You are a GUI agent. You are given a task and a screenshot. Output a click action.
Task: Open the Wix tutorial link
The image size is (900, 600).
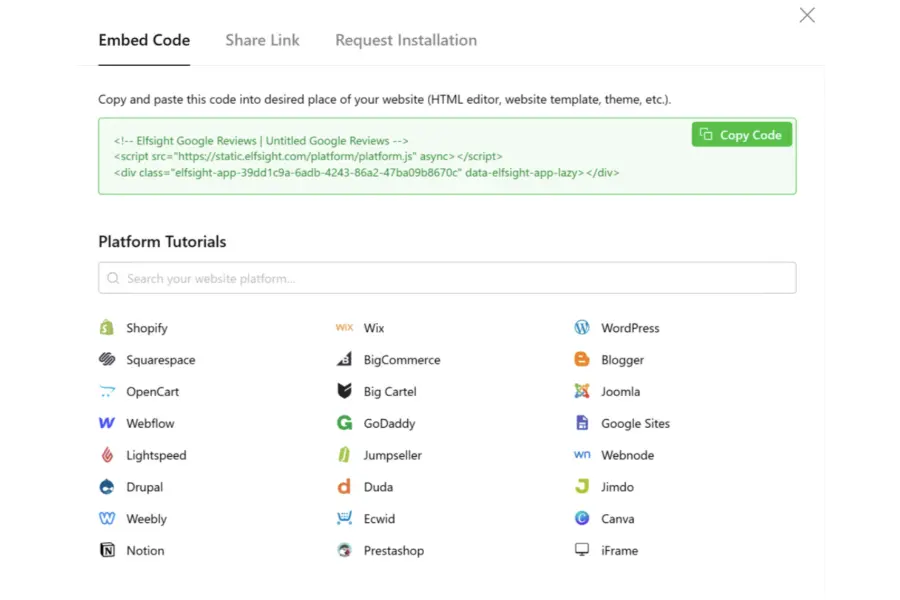click(x=374, y=328)
